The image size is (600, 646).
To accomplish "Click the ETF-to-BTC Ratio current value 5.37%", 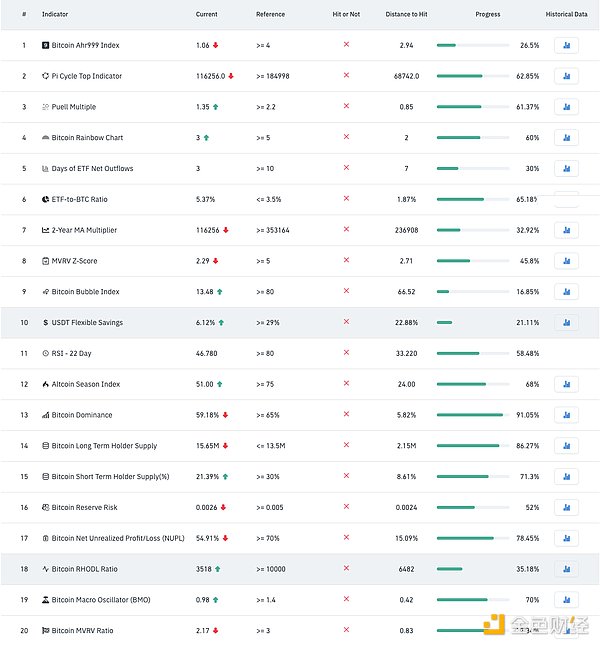I will point(205,199).
